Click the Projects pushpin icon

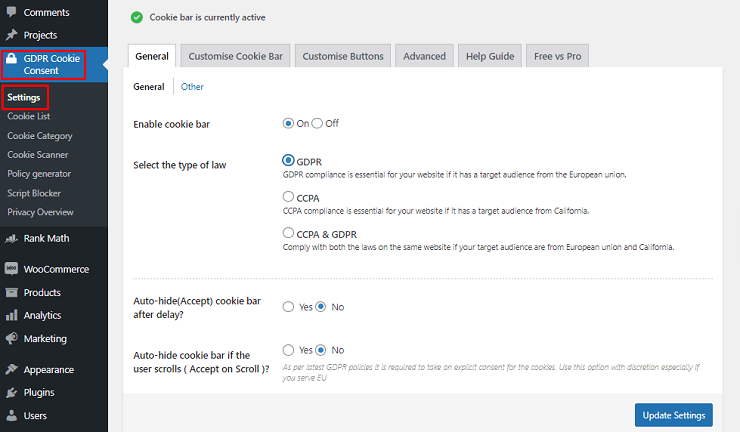click(11, 35)
